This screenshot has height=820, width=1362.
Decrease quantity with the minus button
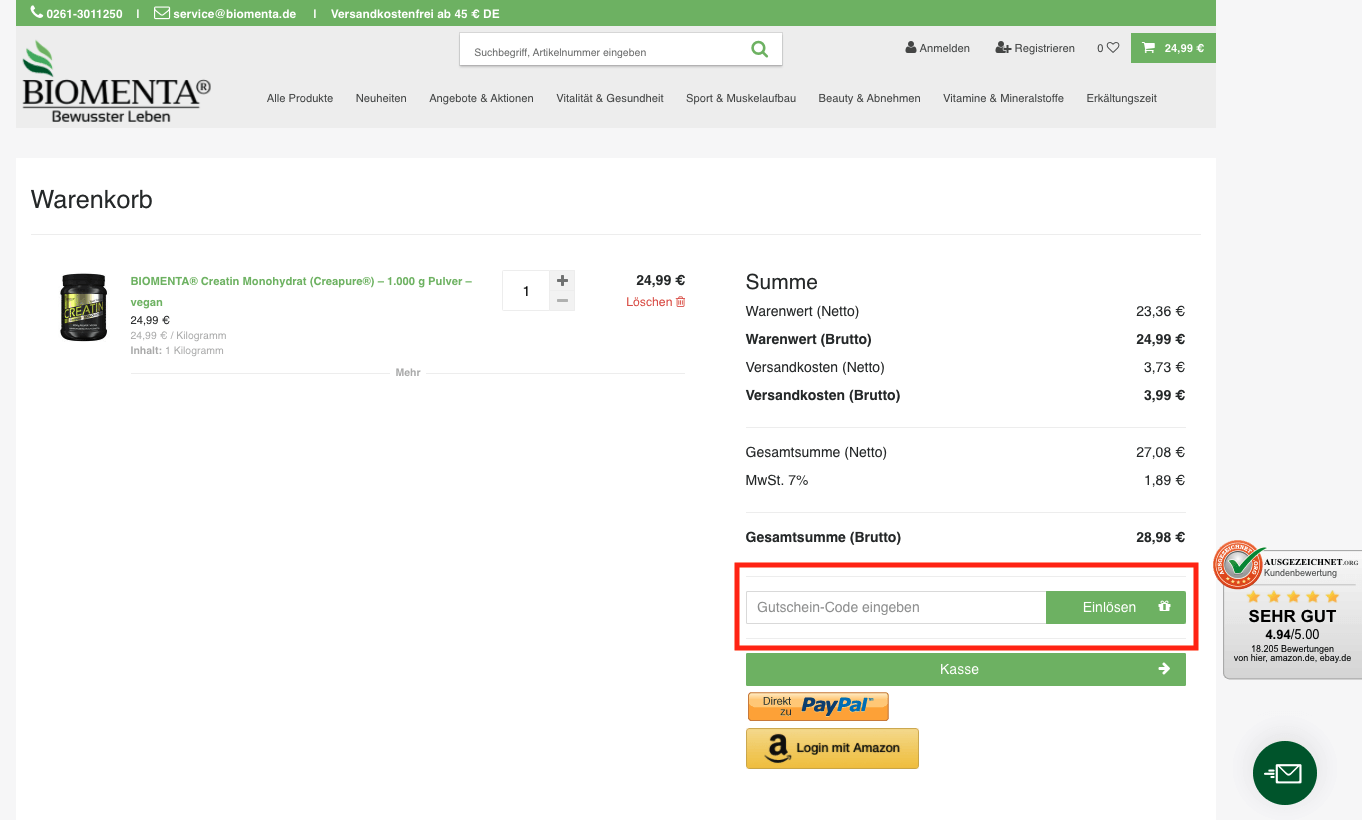[x=562, y=301]
